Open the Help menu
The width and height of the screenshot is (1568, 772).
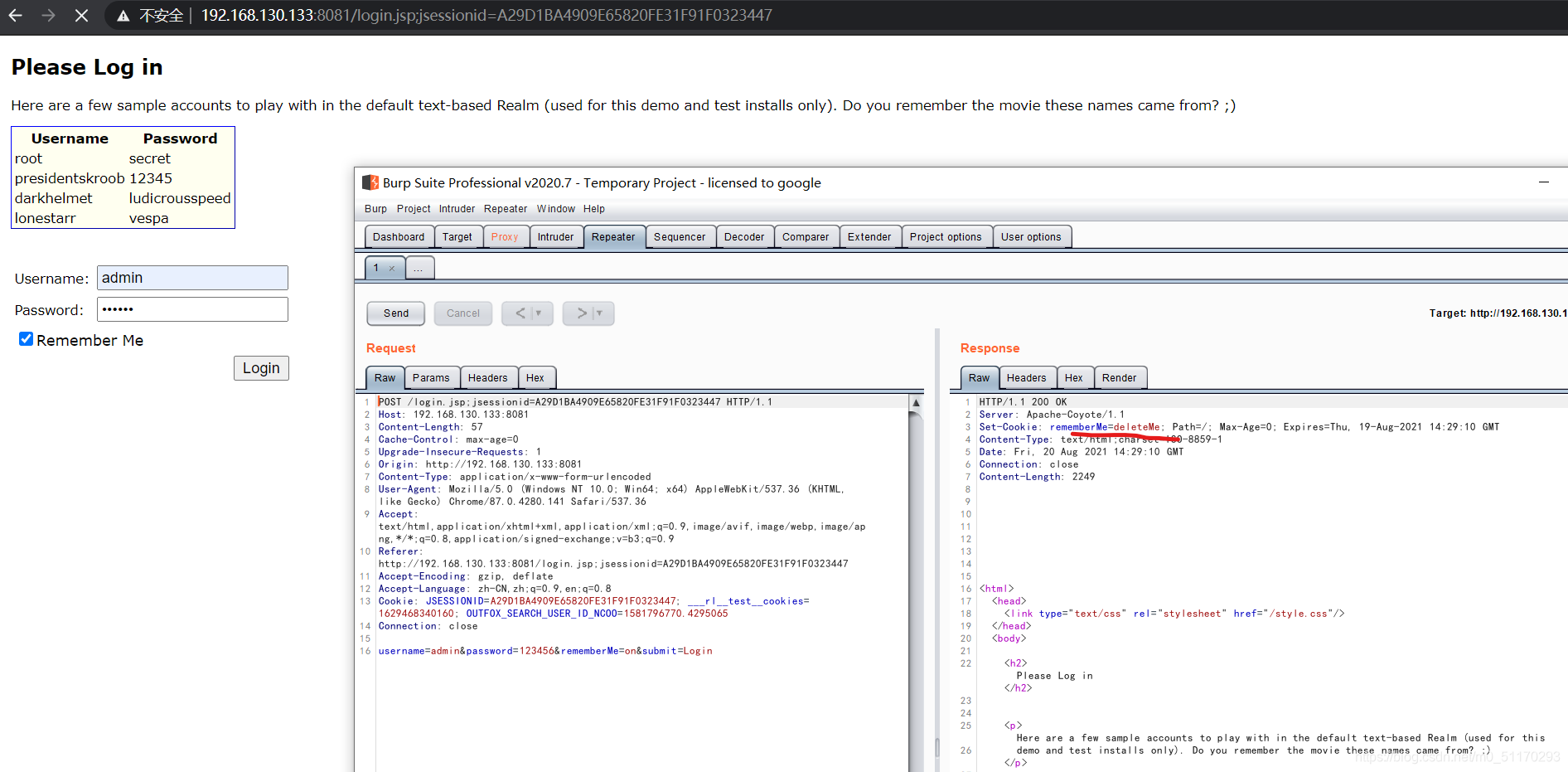tap(594, 209)
